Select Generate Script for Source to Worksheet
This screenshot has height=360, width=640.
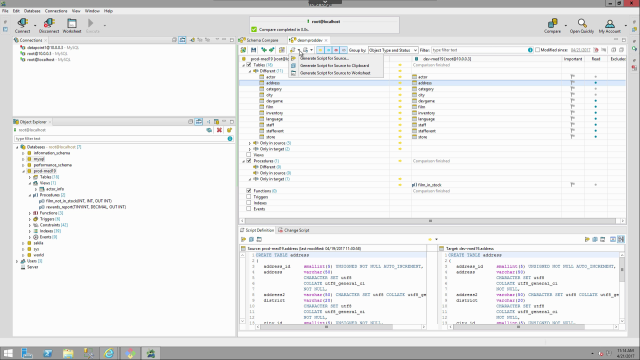[x=335, y=73]
